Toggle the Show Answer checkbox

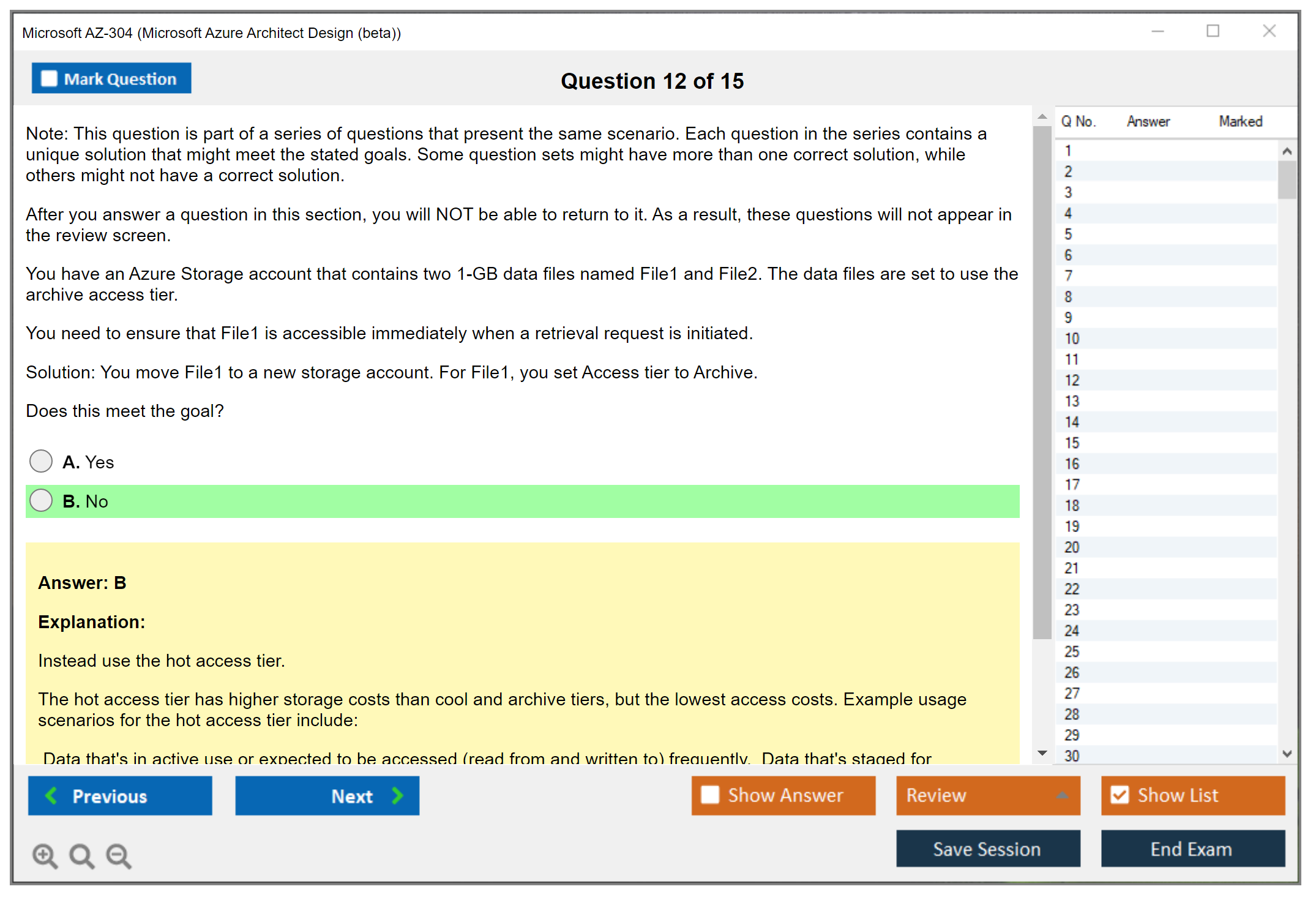[710, 795]
